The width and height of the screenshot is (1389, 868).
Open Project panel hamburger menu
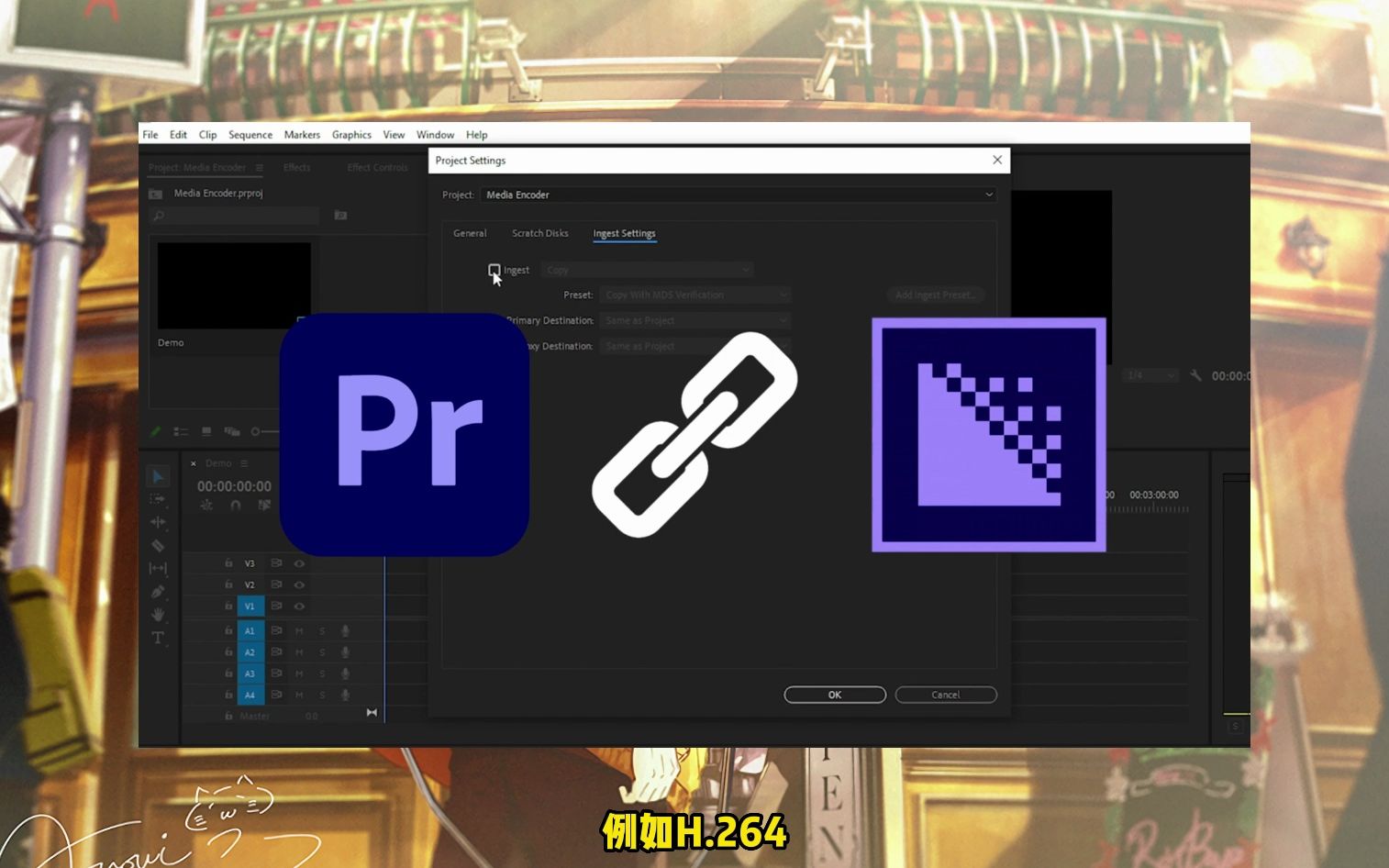coord(260,168)
